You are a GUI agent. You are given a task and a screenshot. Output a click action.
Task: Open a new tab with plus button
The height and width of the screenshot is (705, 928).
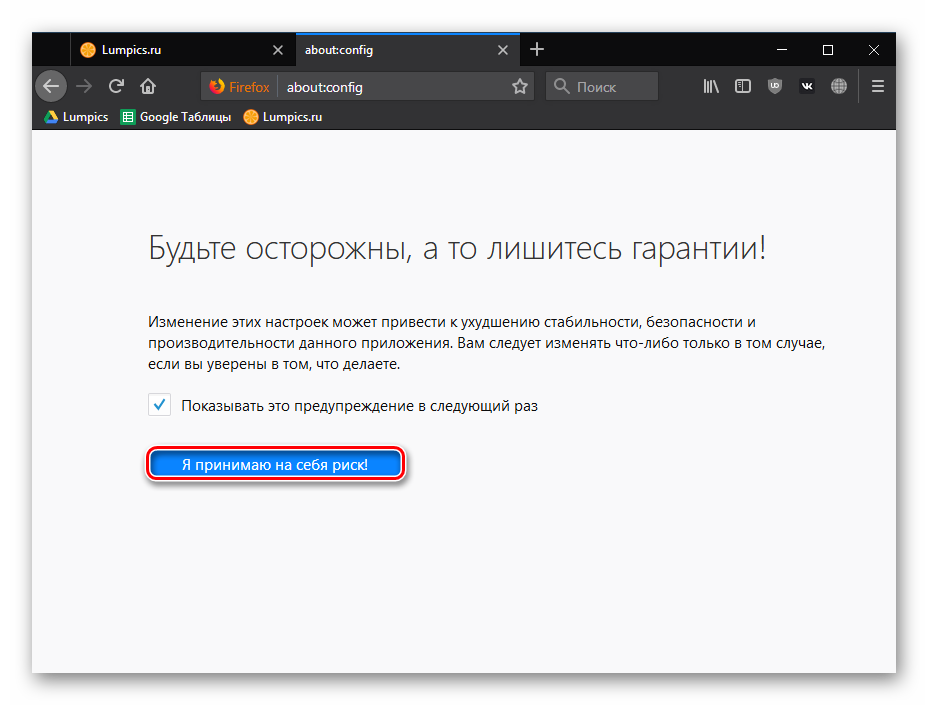coord(537,50)
